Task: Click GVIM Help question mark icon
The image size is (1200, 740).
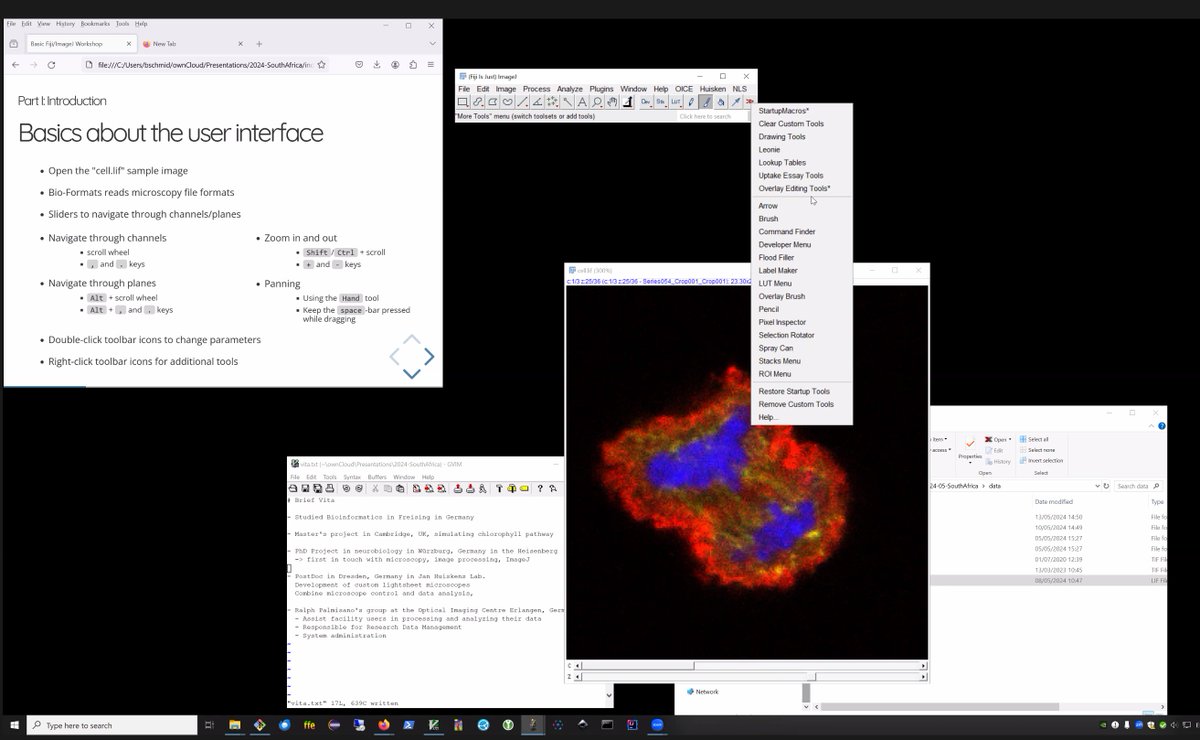Action: tap(540, 488)
